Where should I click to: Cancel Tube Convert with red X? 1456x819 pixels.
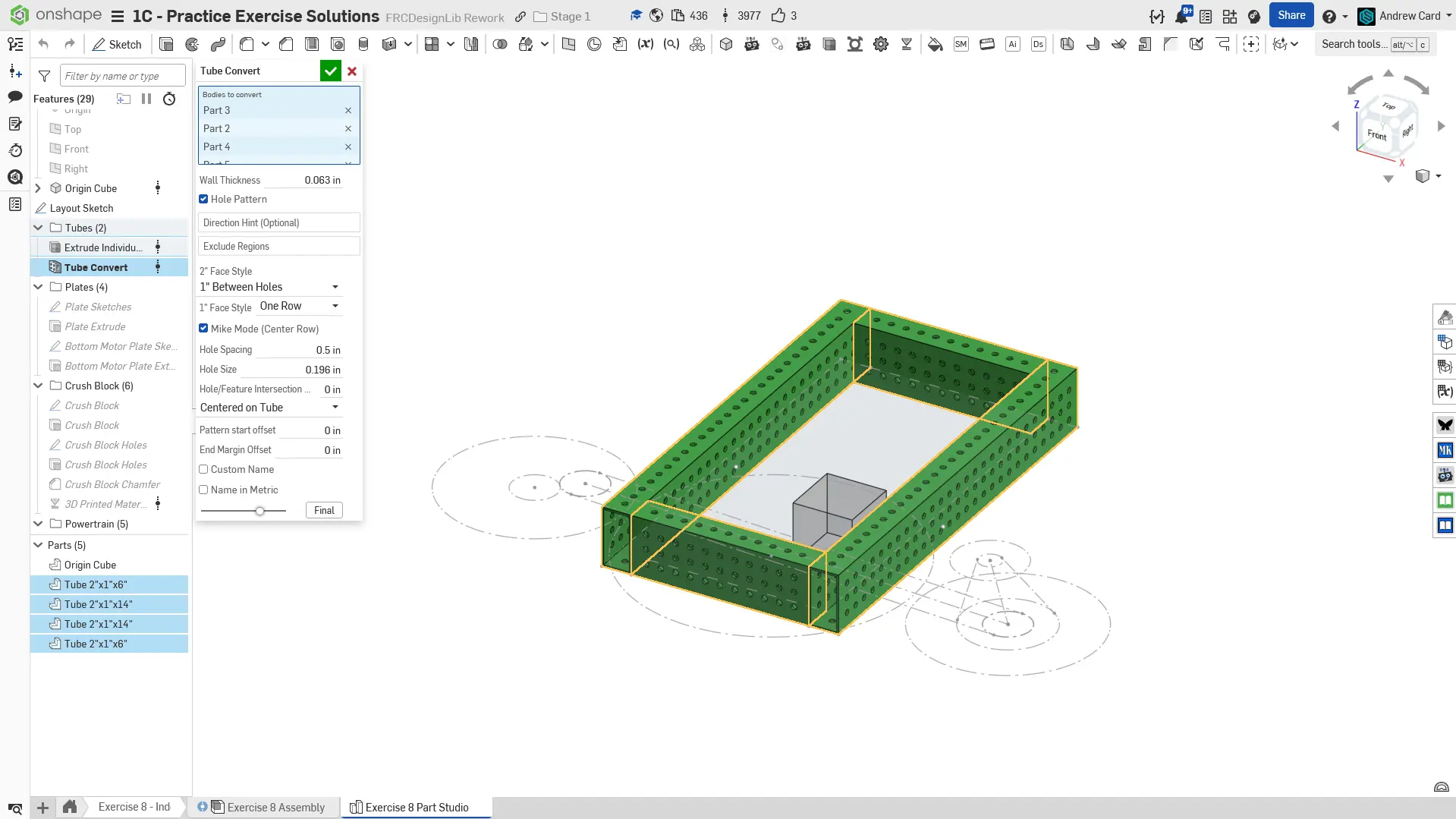click(352, 71)
